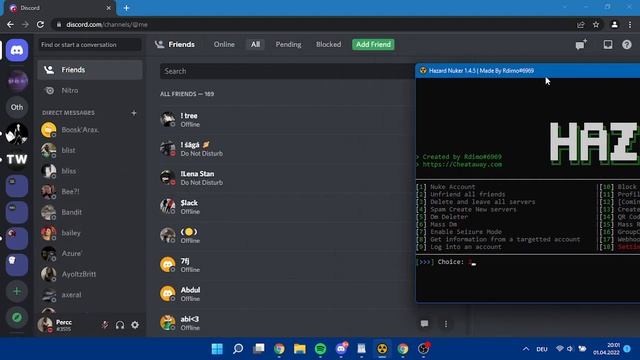Screen dimensions: 640x360
Task: Open Chrome three-dot menu
Action: [630, 24]
